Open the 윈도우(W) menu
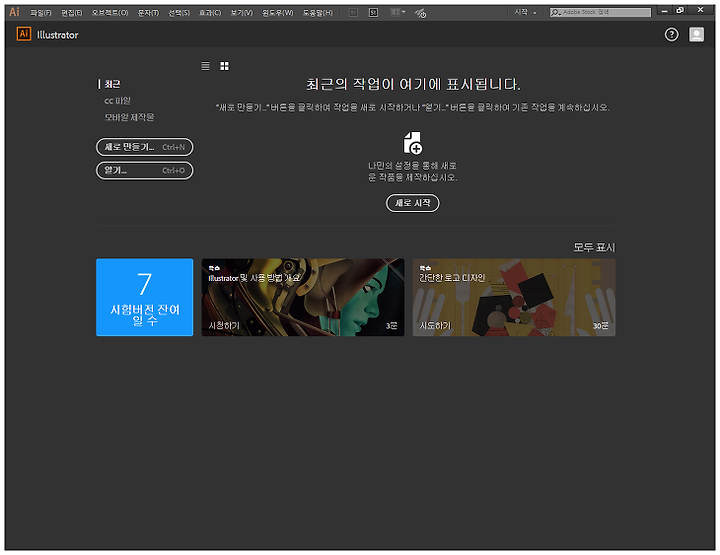 point(277,13)
